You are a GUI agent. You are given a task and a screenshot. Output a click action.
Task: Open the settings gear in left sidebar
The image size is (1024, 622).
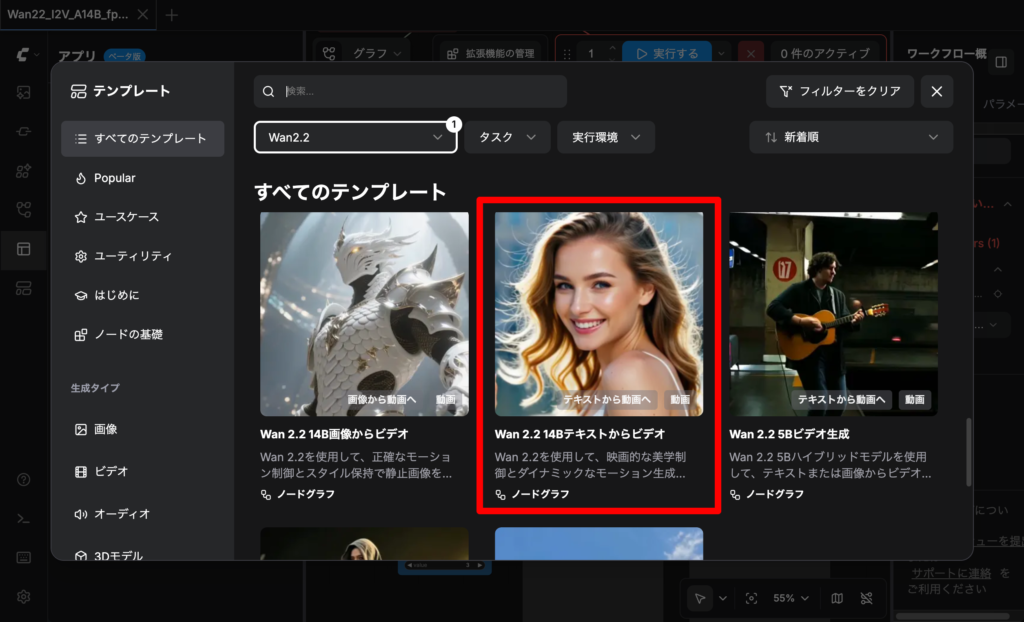(24, 596)
